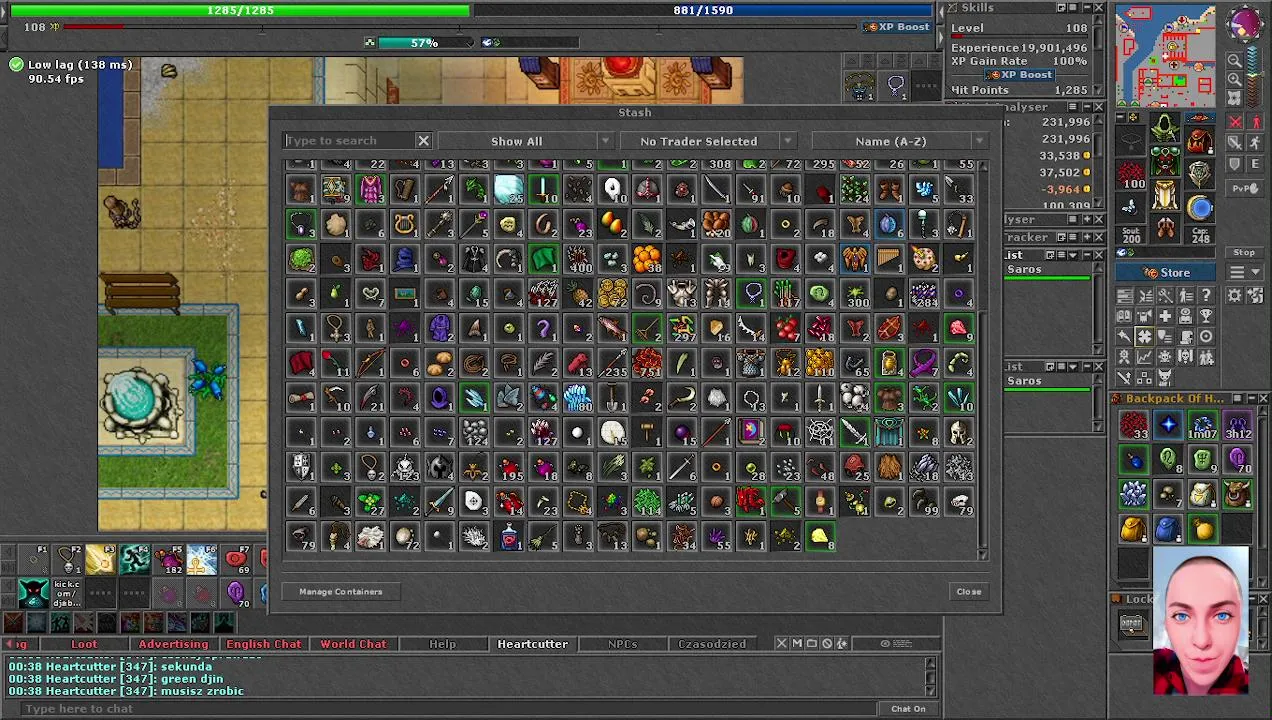Toggle stand mode red figure
This screenshot has width=1272, height=720.
1256,122
